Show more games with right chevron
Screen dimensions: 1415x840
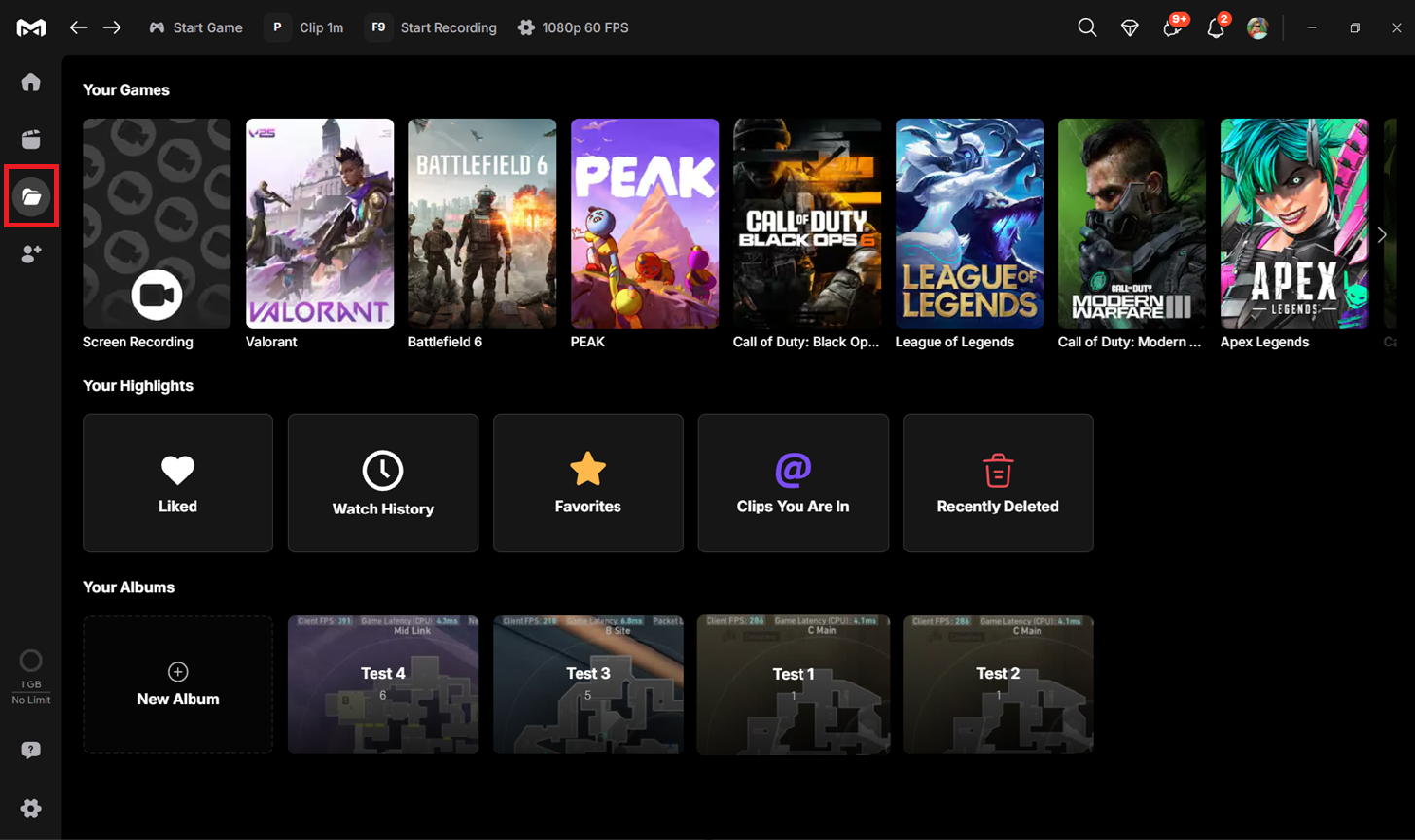click(1382, 234)
